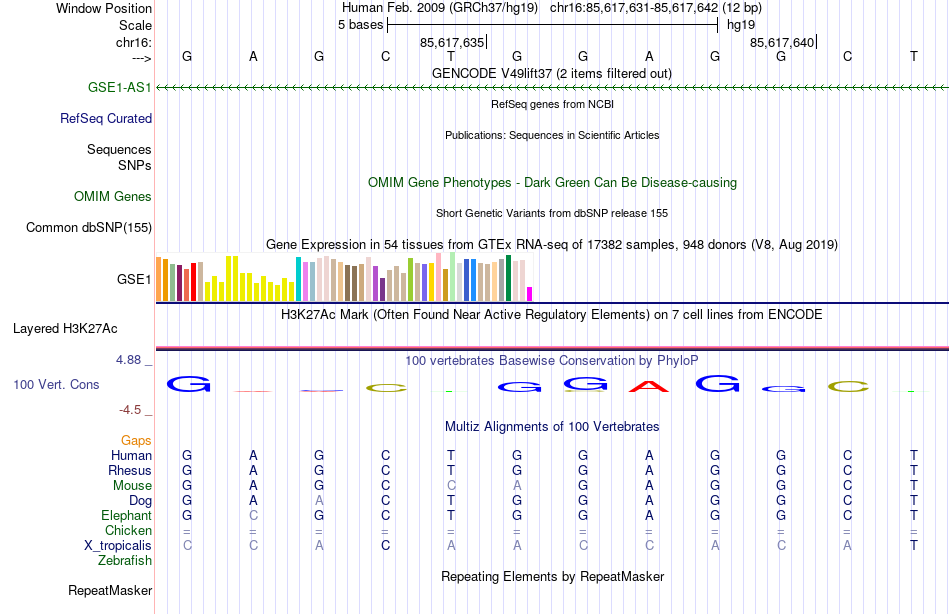This screenshot has width=950, height=614.
Task: Click the orange Gaps label
Action: 136,441
